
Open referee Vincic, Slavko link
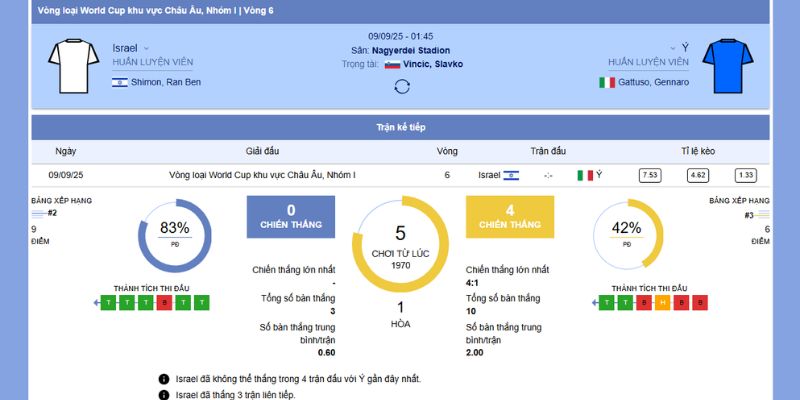[432, 64]
